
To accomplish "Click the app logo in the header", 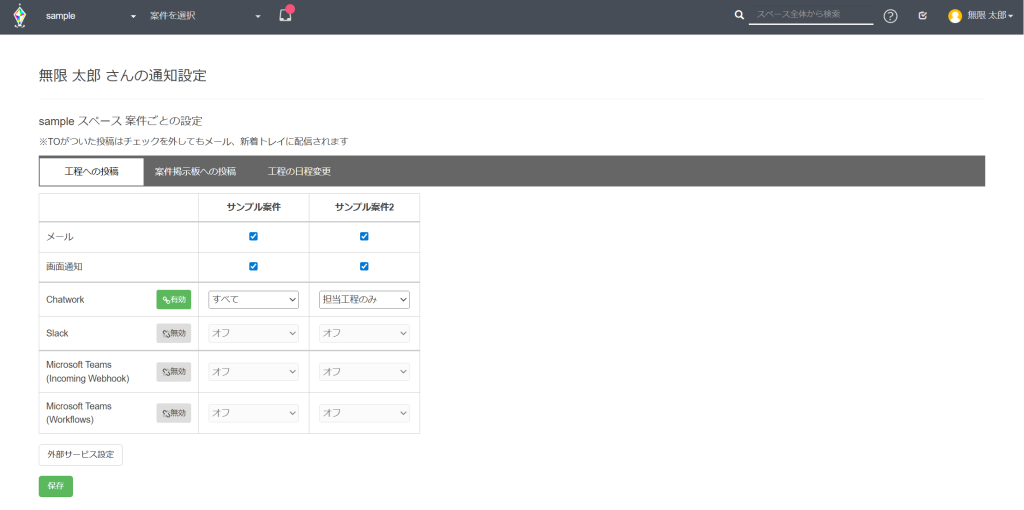I will pyautogui.click(x=19, y=16).
